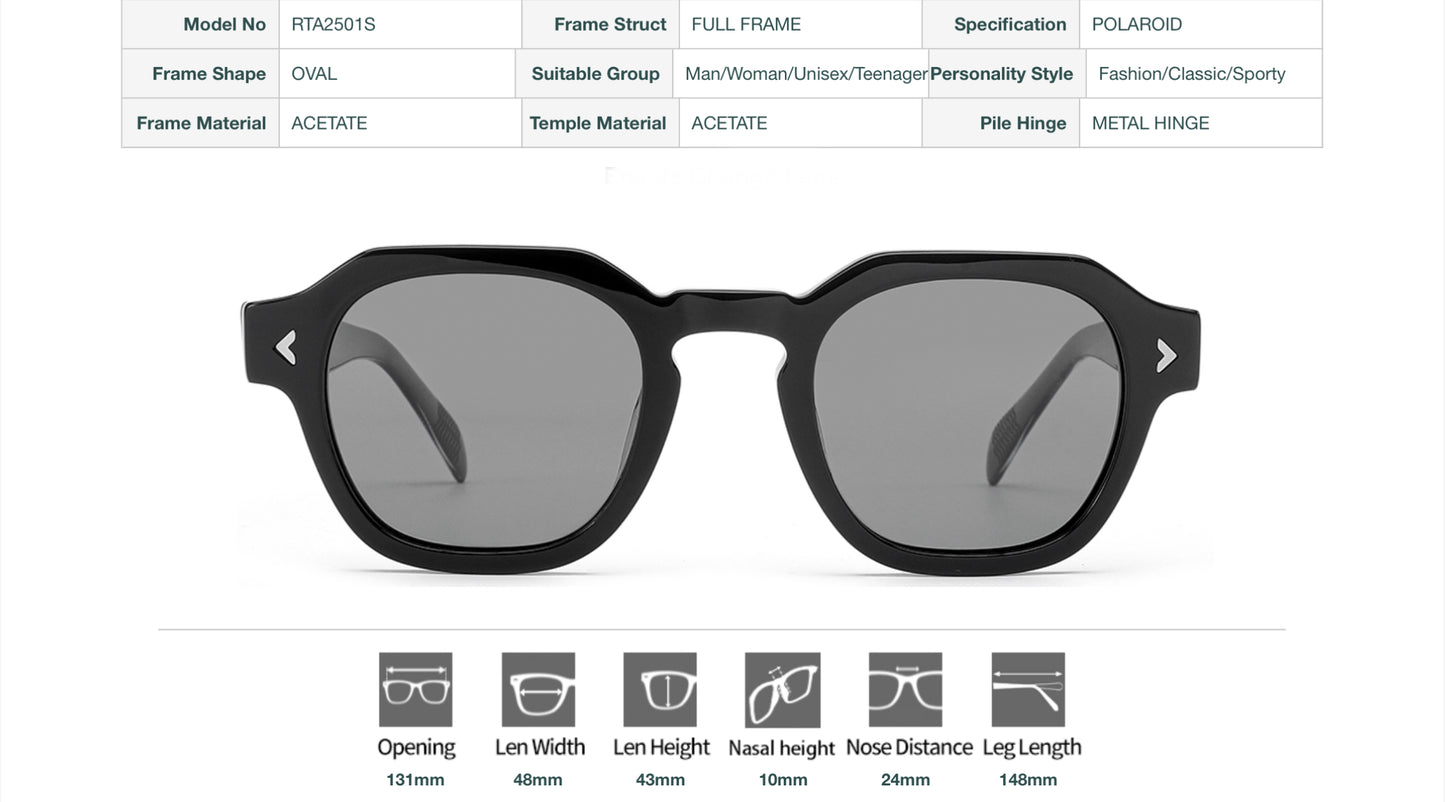Click the Frame Struct label
This screenshot has width=1445, height=802.
pyautogui.click(x=610, y=24)
